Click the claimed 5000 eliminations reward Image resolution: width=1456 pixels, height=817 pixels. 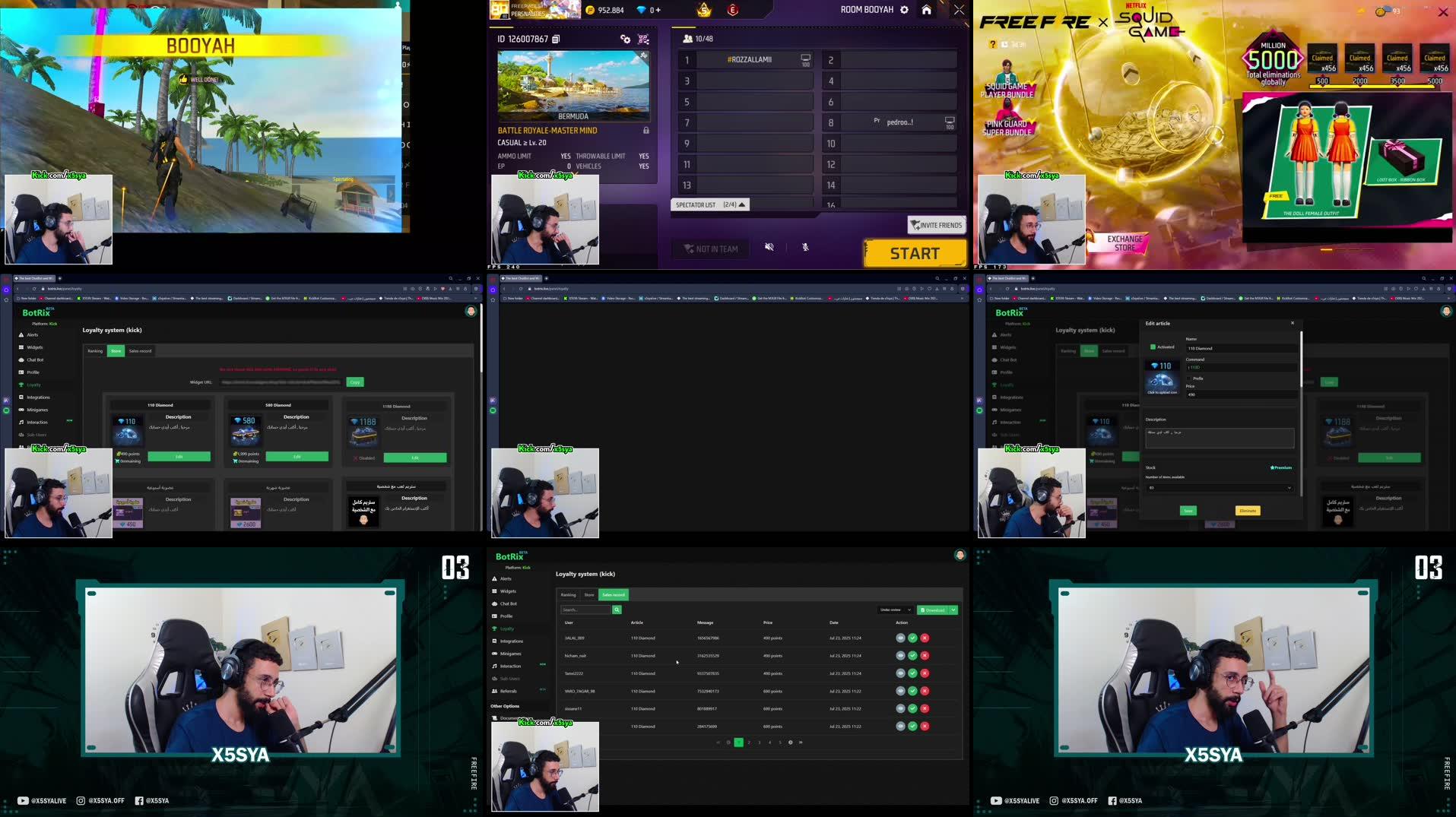1435,59
